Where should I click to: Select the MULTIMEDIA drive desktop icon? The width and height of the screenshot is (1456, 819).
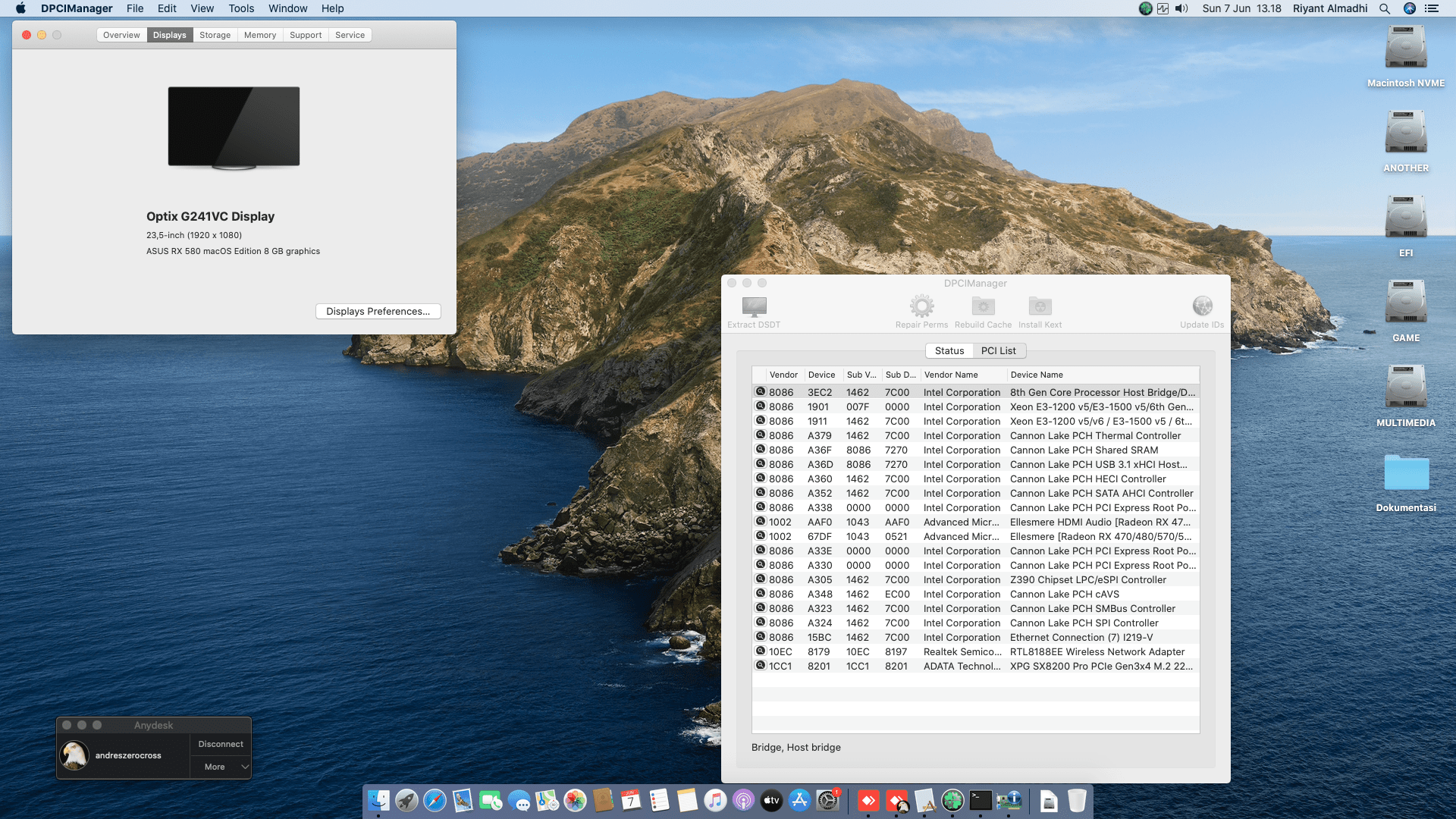click(x=1406, y=387)
